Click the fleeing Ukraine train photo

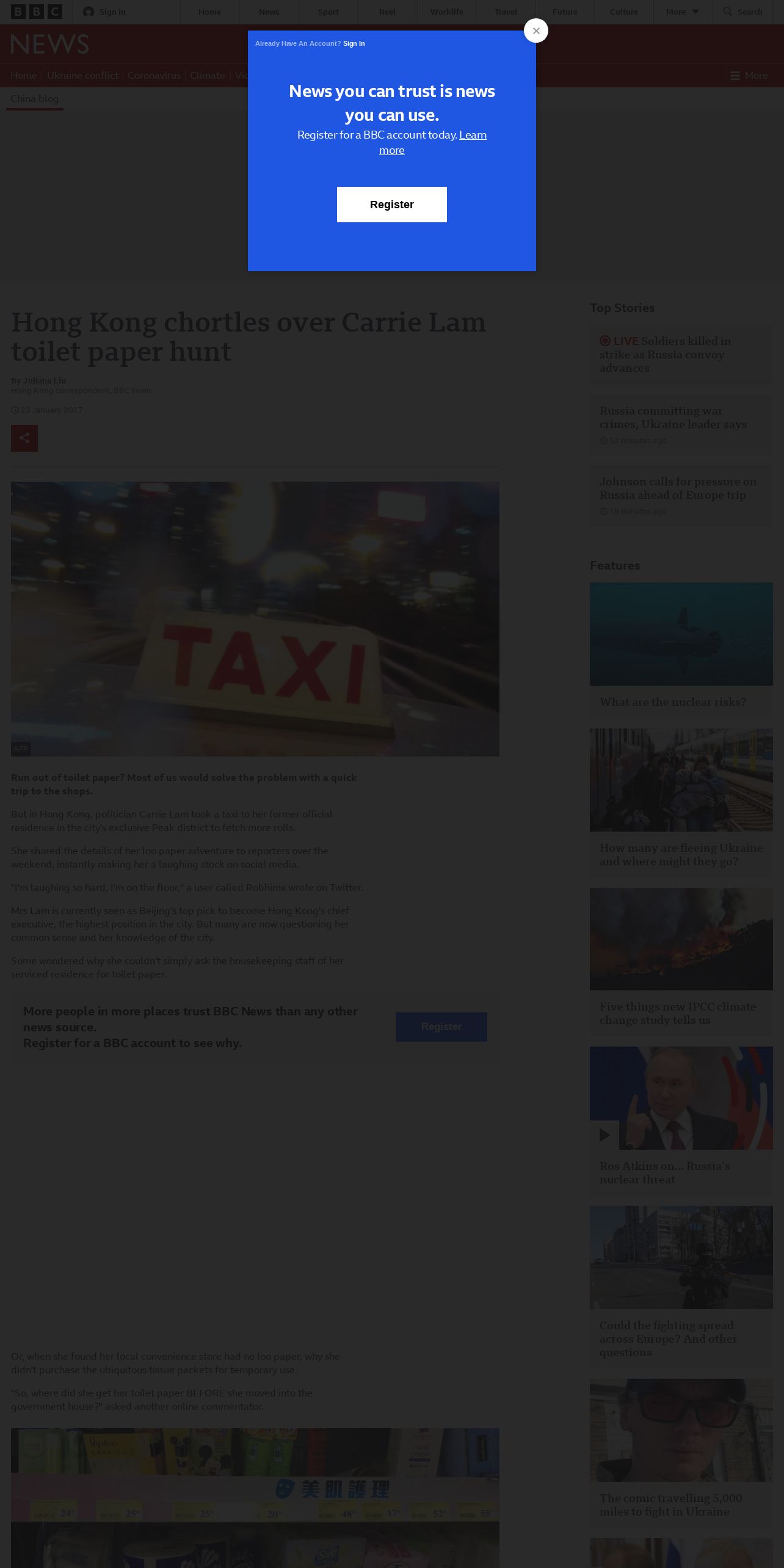point(681,780)
